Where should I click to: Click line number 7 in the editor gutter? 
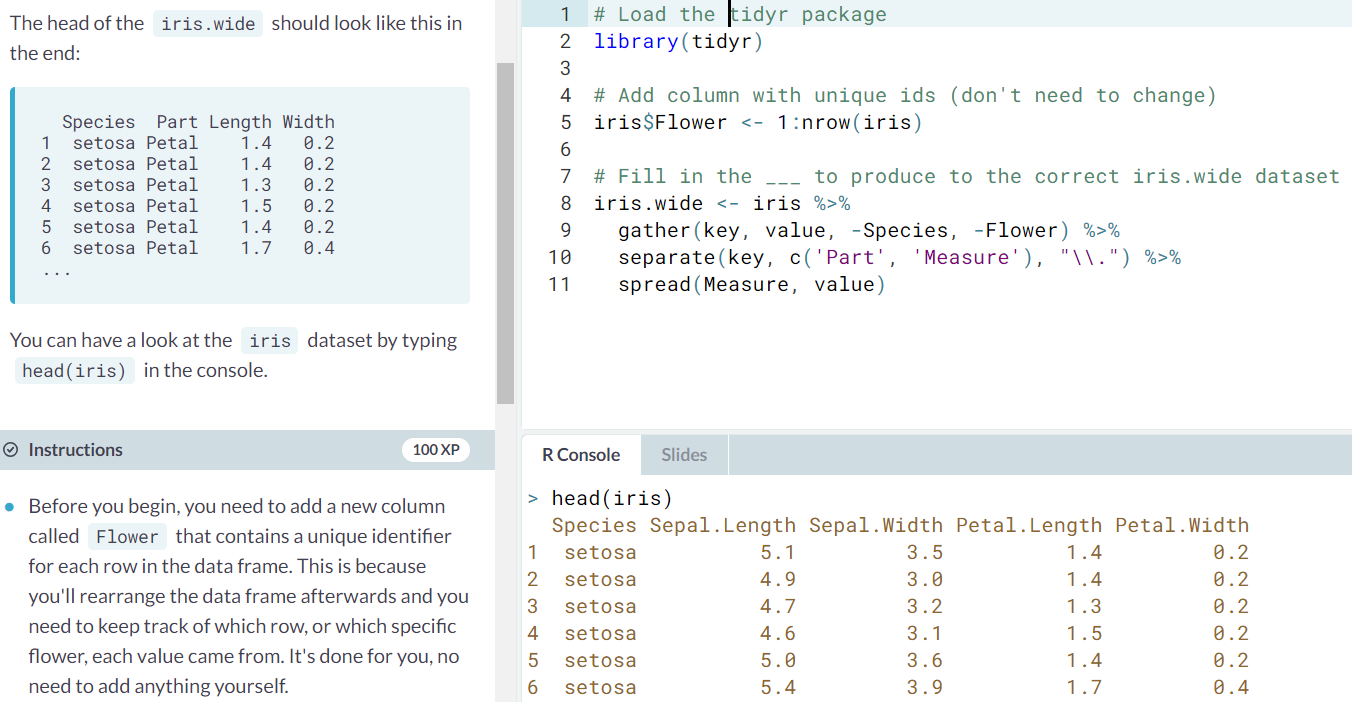coord(565,177)
